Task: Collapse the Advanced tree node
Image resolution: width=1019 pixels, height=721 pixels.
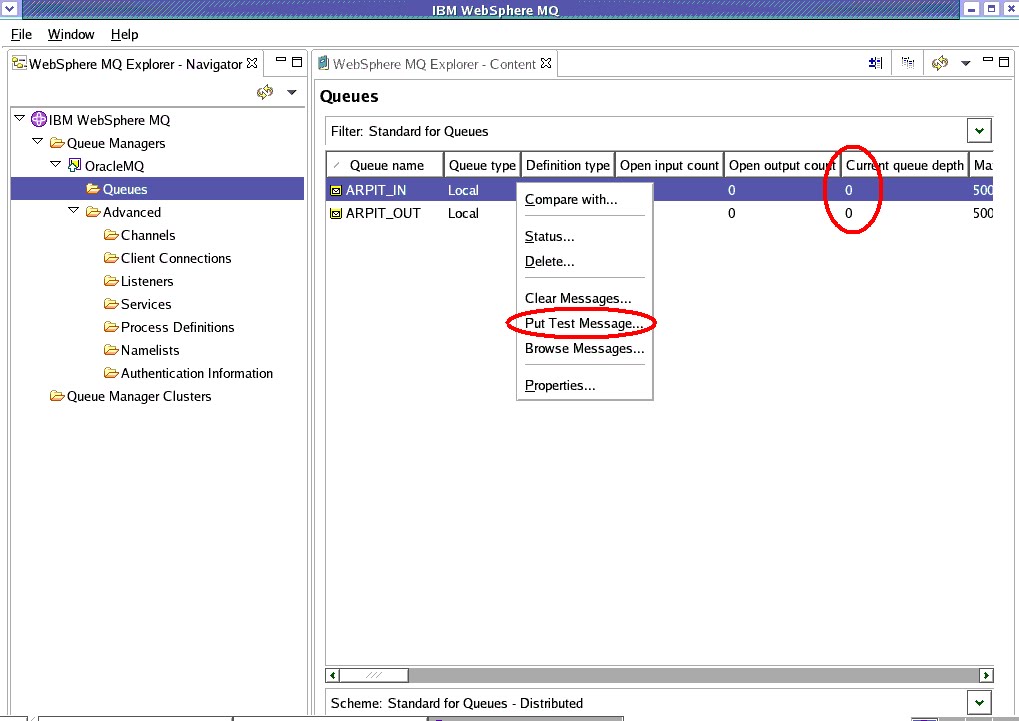Action: [x=71, y=211]
